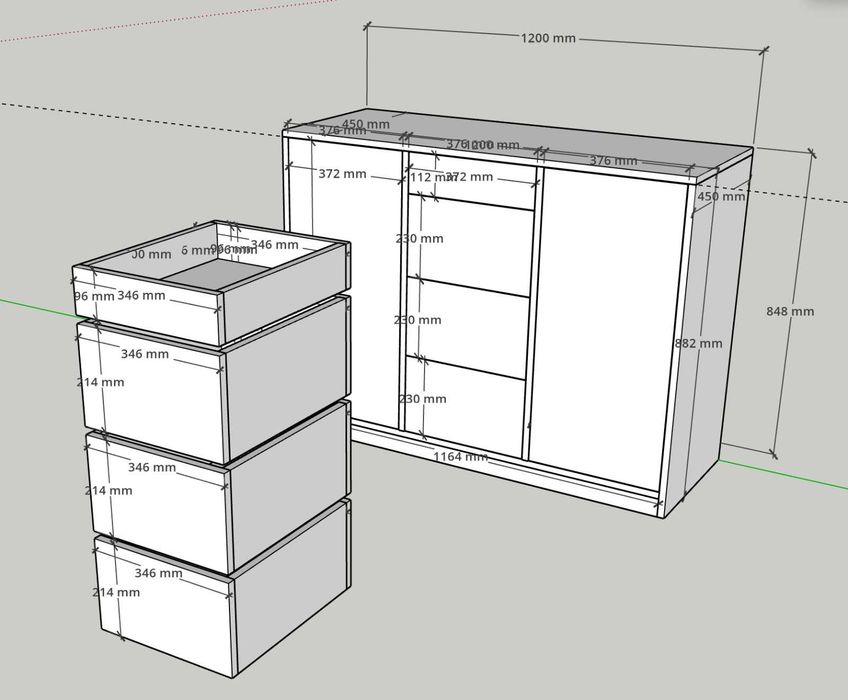The image size is (848, 700).
Task: Select the 230 mm dimension of lowest cabinet drawer
Action: 422,399
